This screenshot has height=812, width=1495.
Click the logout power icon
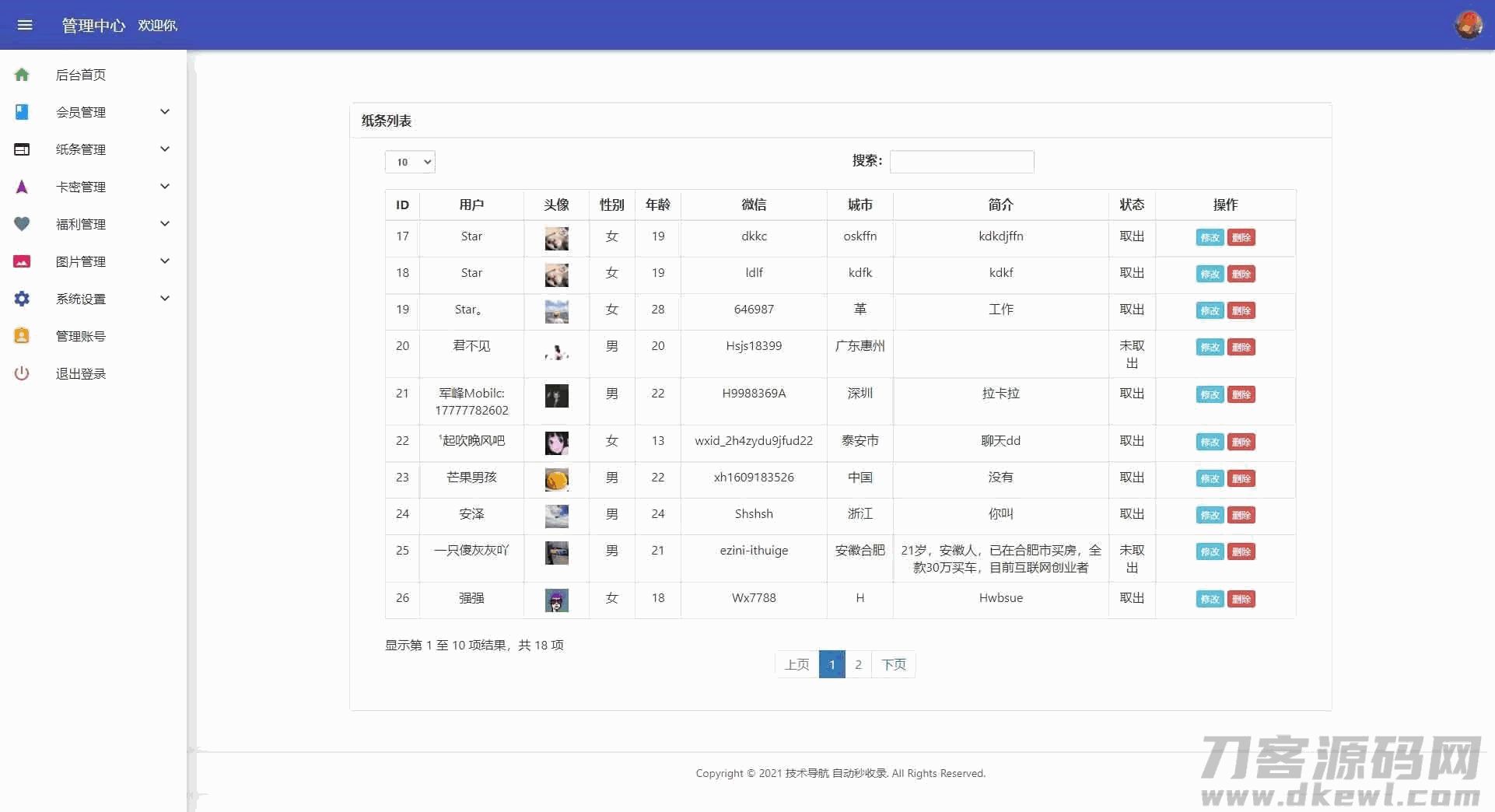point(22,373)
